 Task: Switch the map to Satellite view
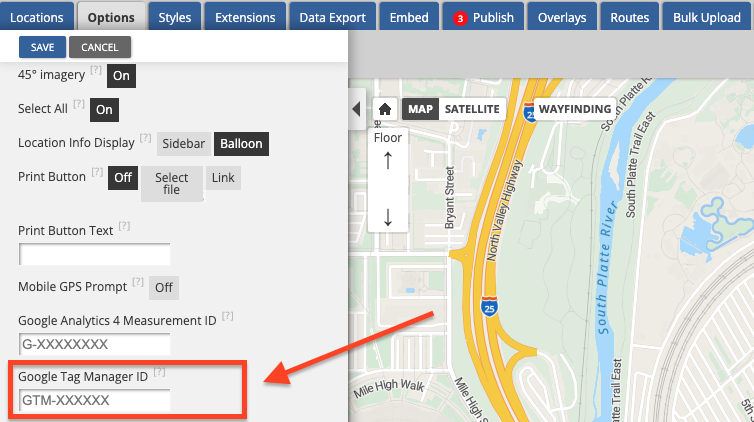click(x=472, y=108)
